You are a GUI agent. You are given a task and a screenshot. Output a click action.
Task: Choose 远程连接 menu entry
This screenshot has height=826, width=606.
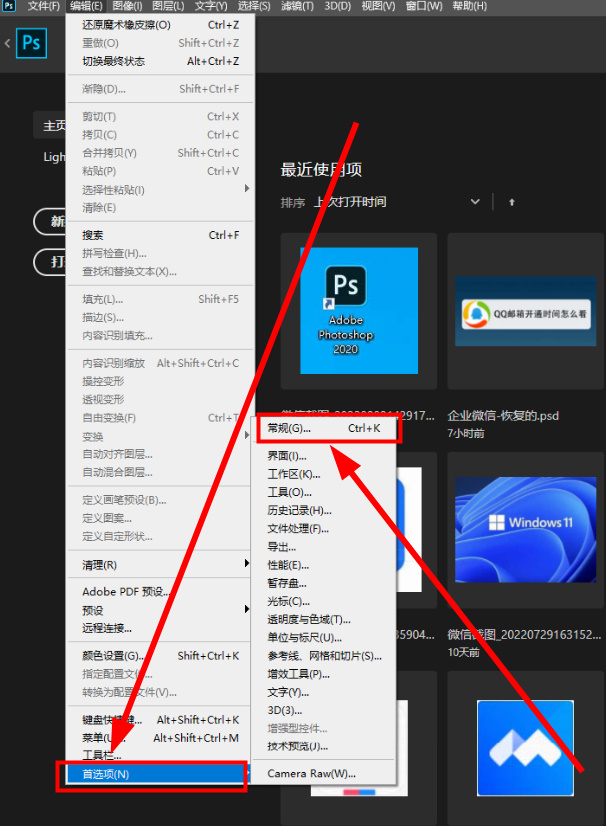(x=160, y=628)
